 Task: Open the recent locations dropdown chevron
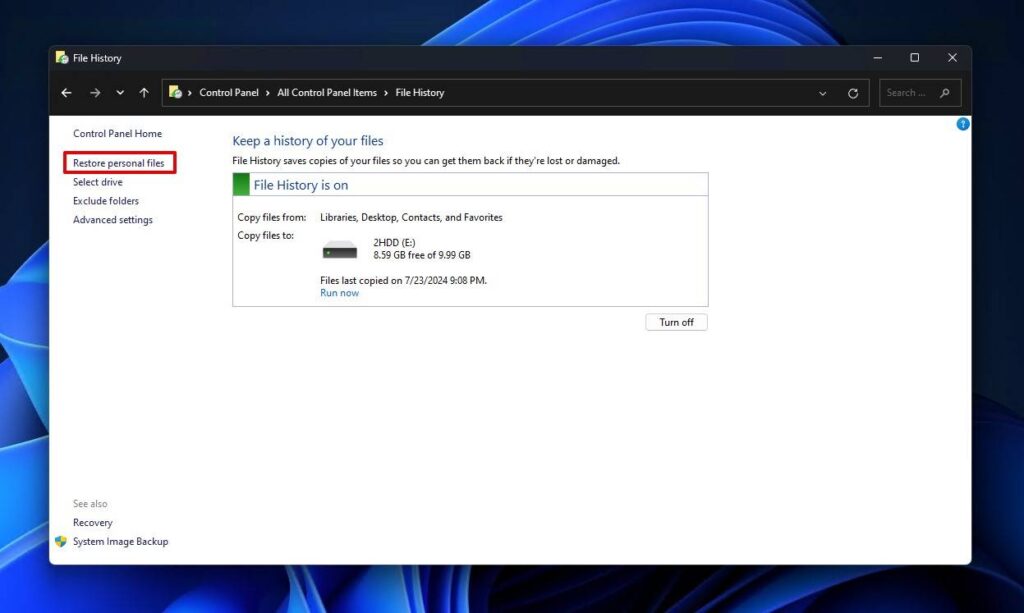pyautogui.click(x=119, y=92)
